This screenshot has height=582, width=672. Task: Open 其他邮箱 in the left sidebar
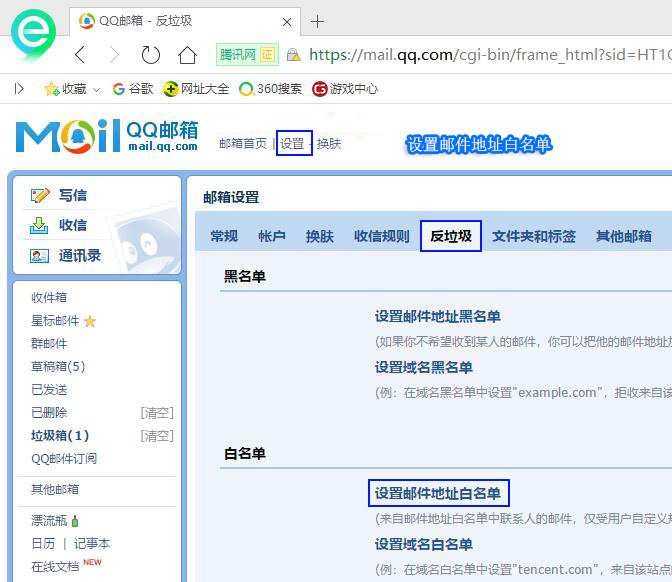pos(55,489)
